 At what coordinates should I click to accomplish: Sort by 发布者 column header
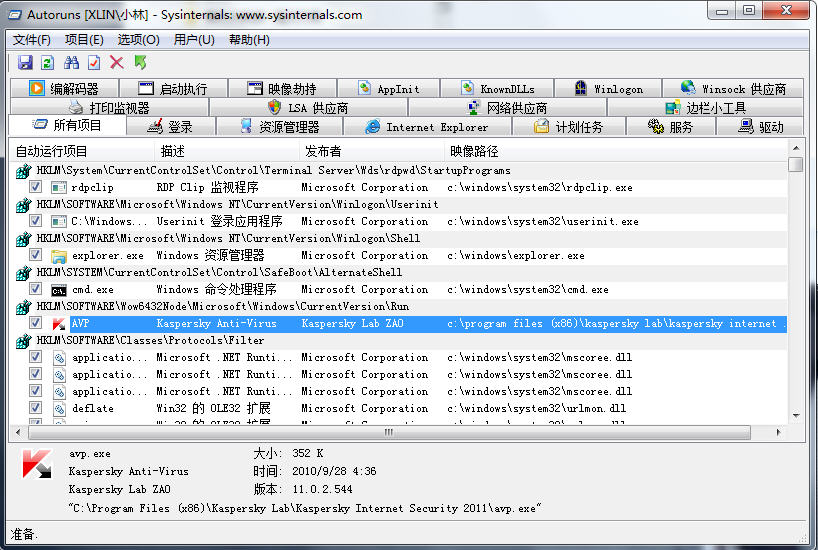372,151
